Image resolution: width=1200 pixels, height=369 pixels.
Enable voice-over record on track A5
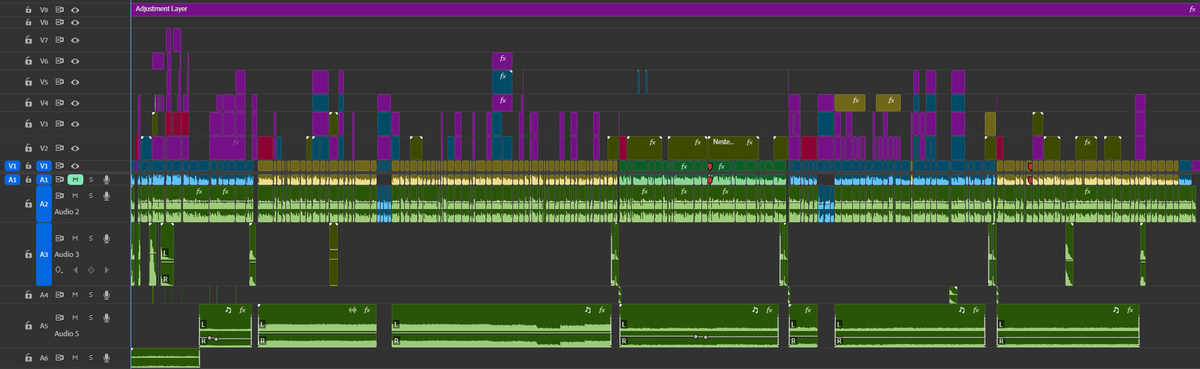pos(106,317)
